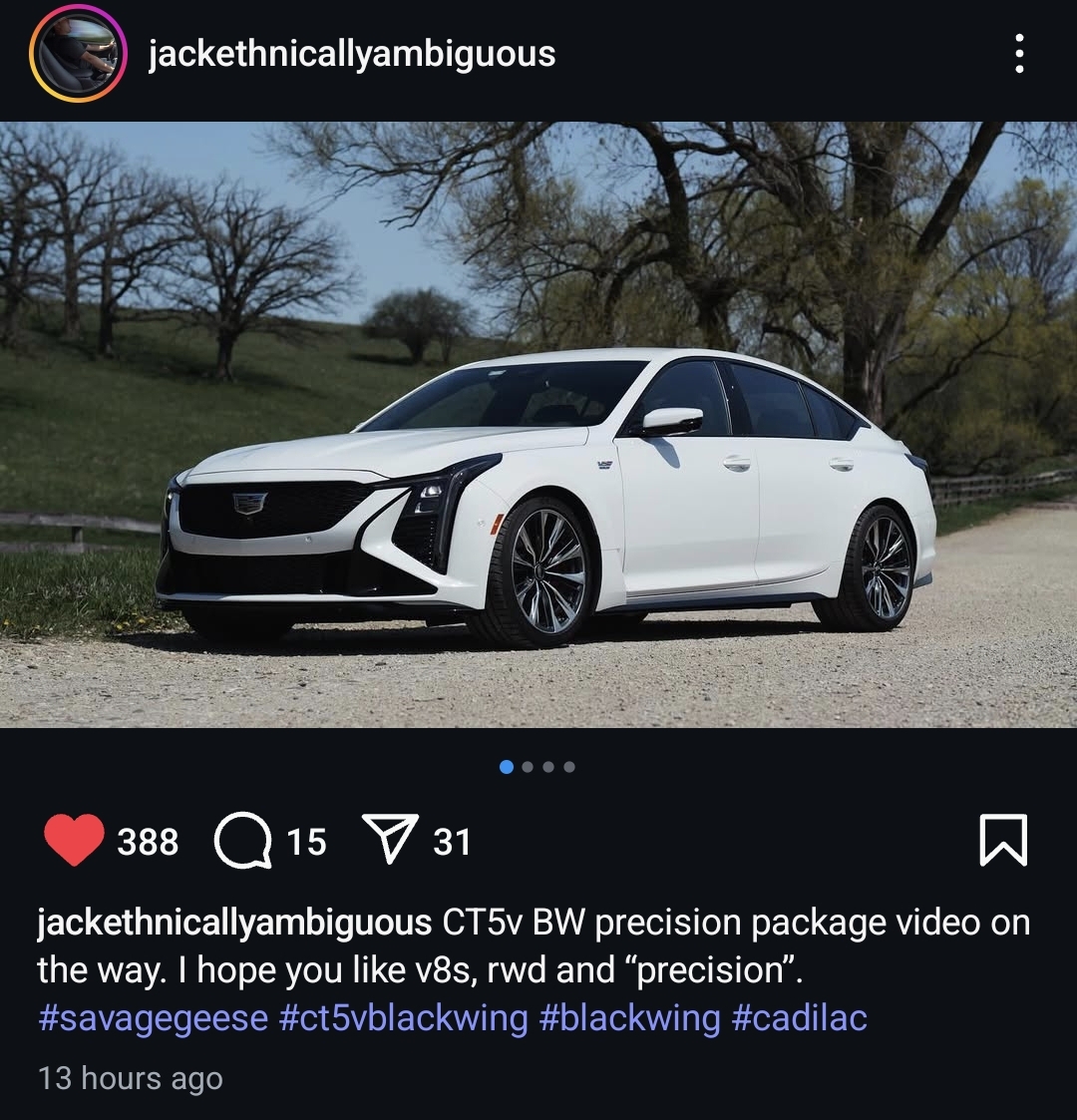Open comments using the speech bubble icon
The image size is (1077, 1120).
(x=243, y=840)
